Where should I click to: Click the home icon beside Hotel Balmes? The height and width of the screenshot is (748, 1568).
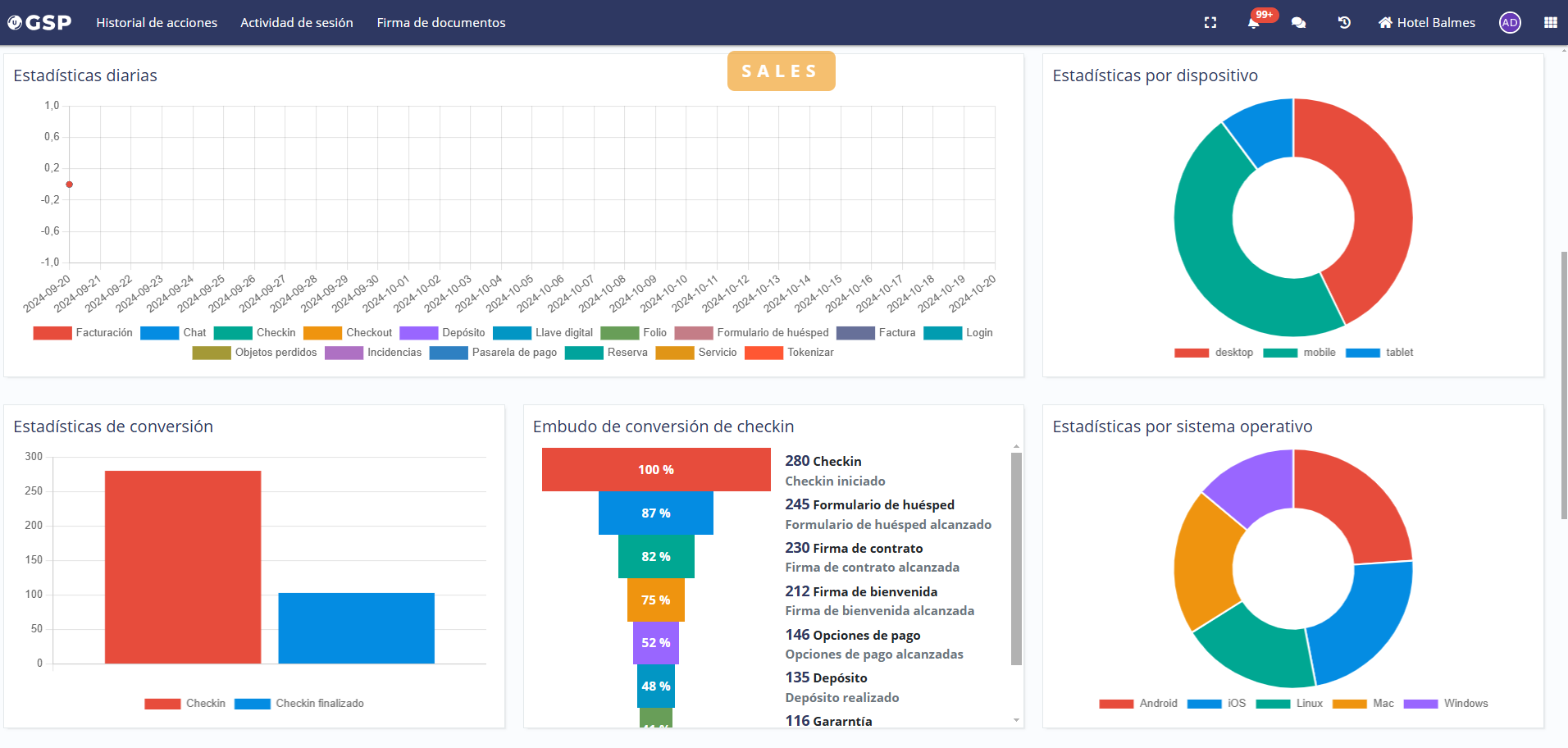click(x=1385, y=23)
